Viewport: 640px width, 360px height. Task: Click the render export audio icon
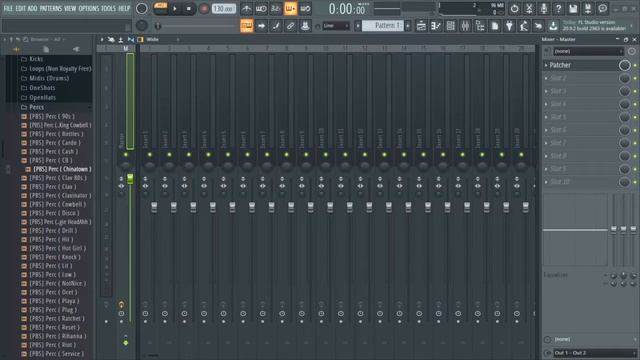click(x=588, y=9)
